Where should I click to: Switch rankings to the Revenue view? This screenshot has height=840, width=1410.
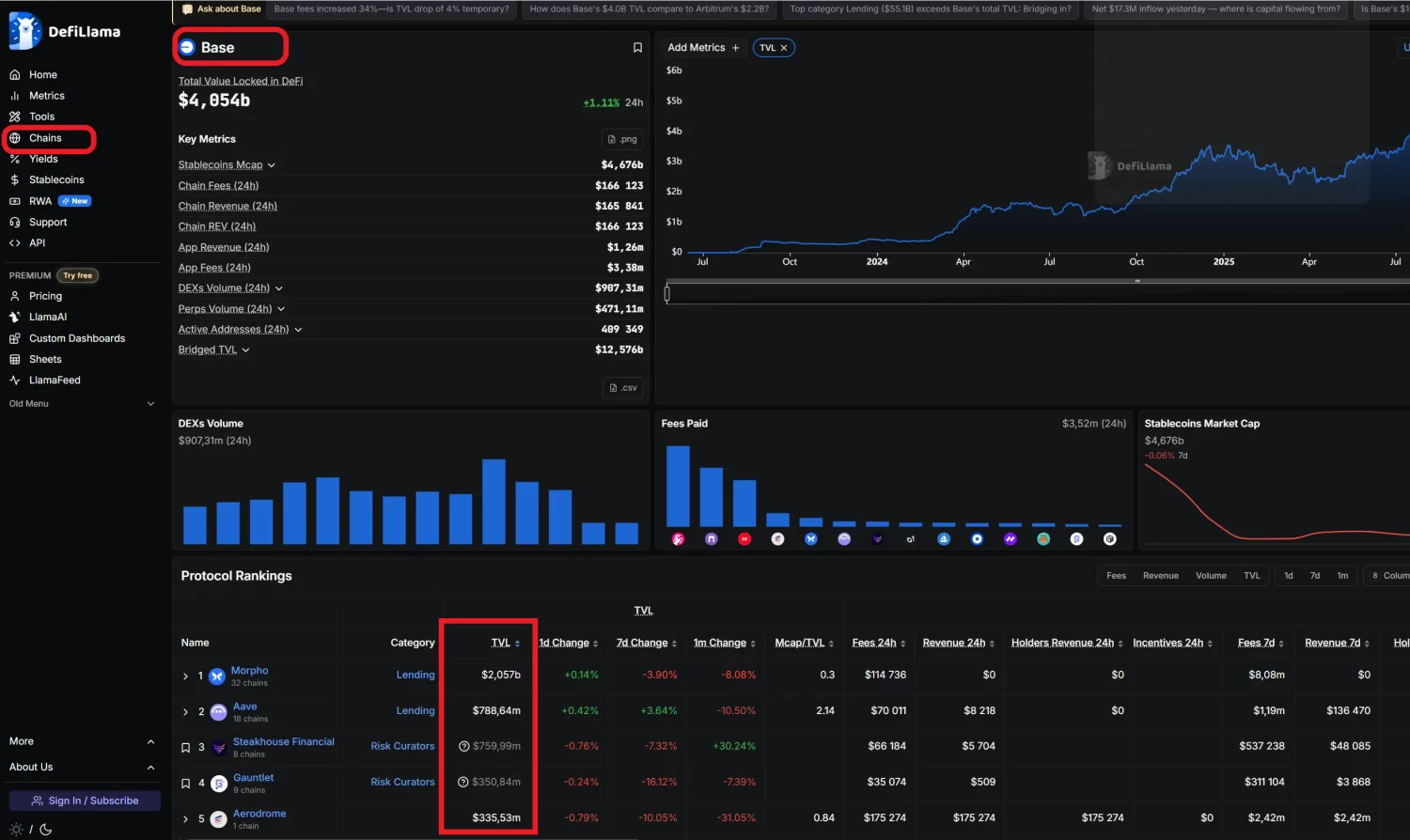[1161, 575]
